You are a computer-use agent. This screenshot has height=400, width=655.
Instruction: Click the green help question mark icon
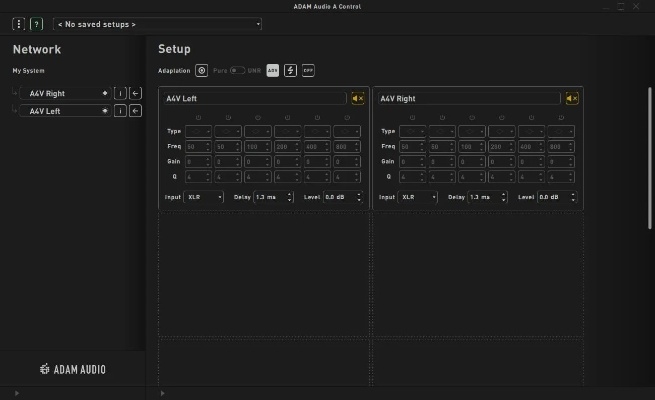tap(37, 24)
